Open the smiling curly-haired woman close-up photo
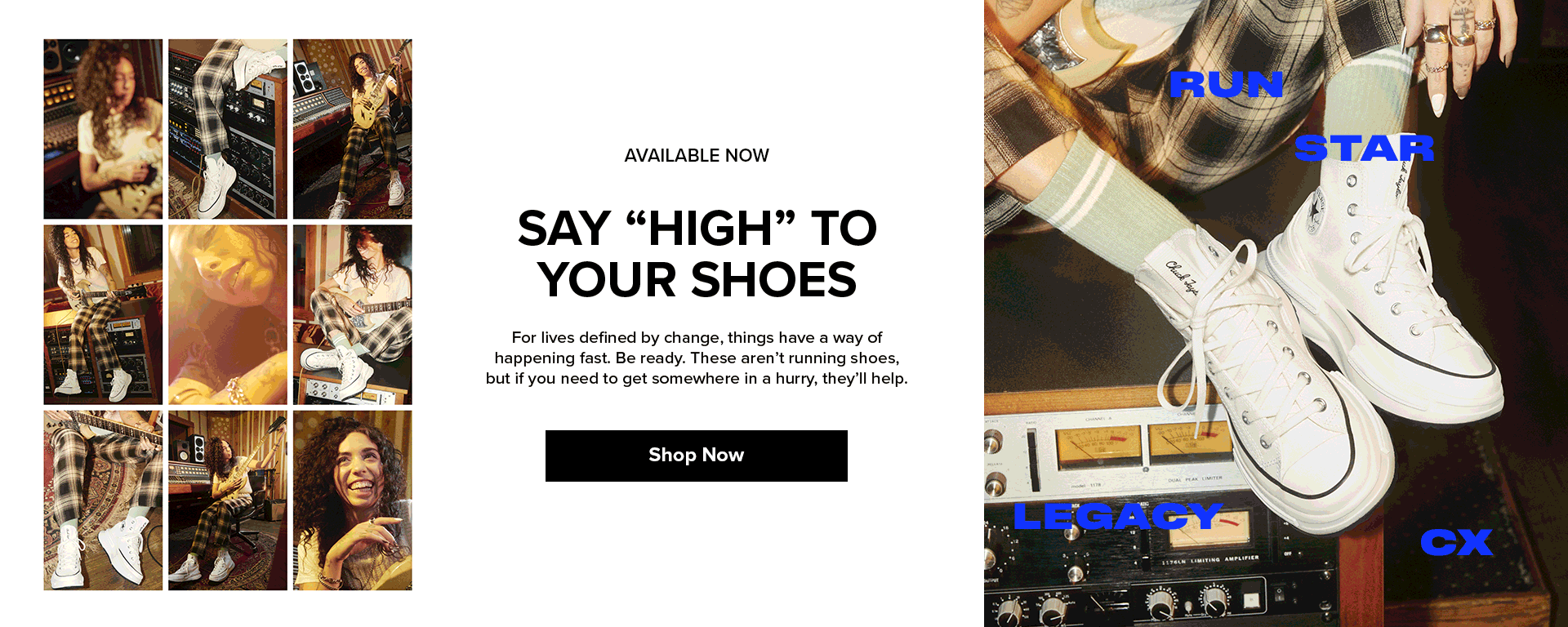This screenshot has width=1568, height=627. (x=353, y=500)
